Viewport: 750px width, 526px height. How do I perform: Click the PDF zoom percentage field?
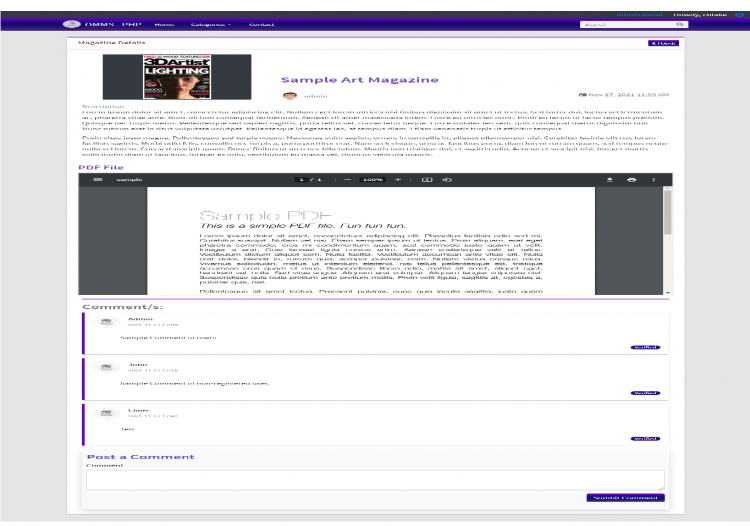[x=373, y=180]
